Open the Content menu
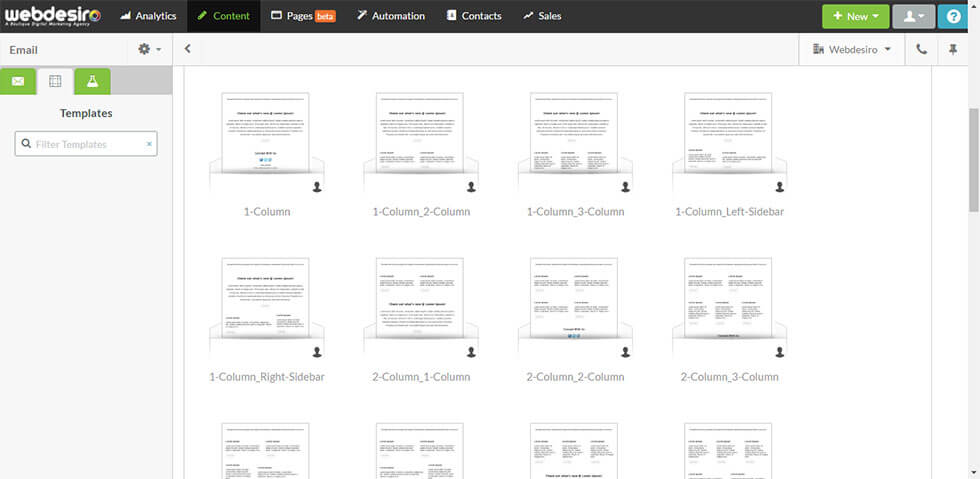Screen dimensions: 980x479 click(223, 16)
